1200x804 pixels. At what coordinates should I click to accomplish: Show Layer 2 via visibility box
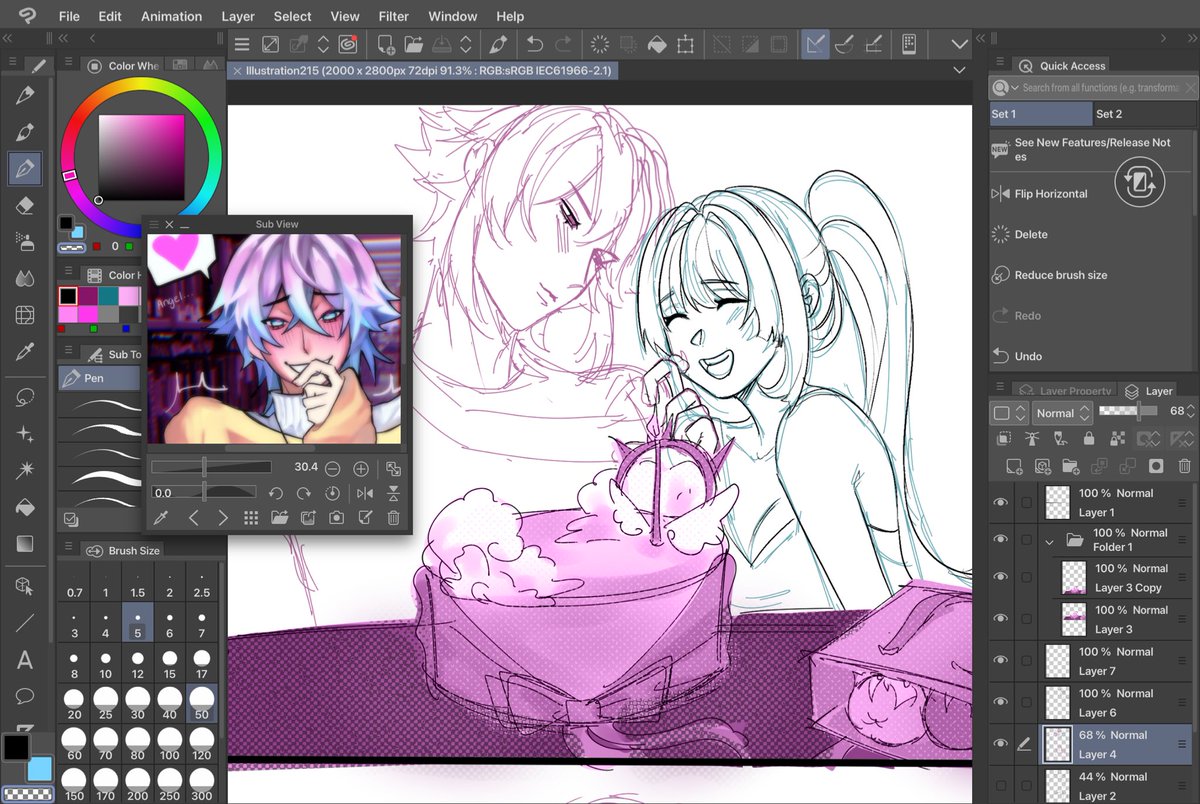(x=1000, y=786)
